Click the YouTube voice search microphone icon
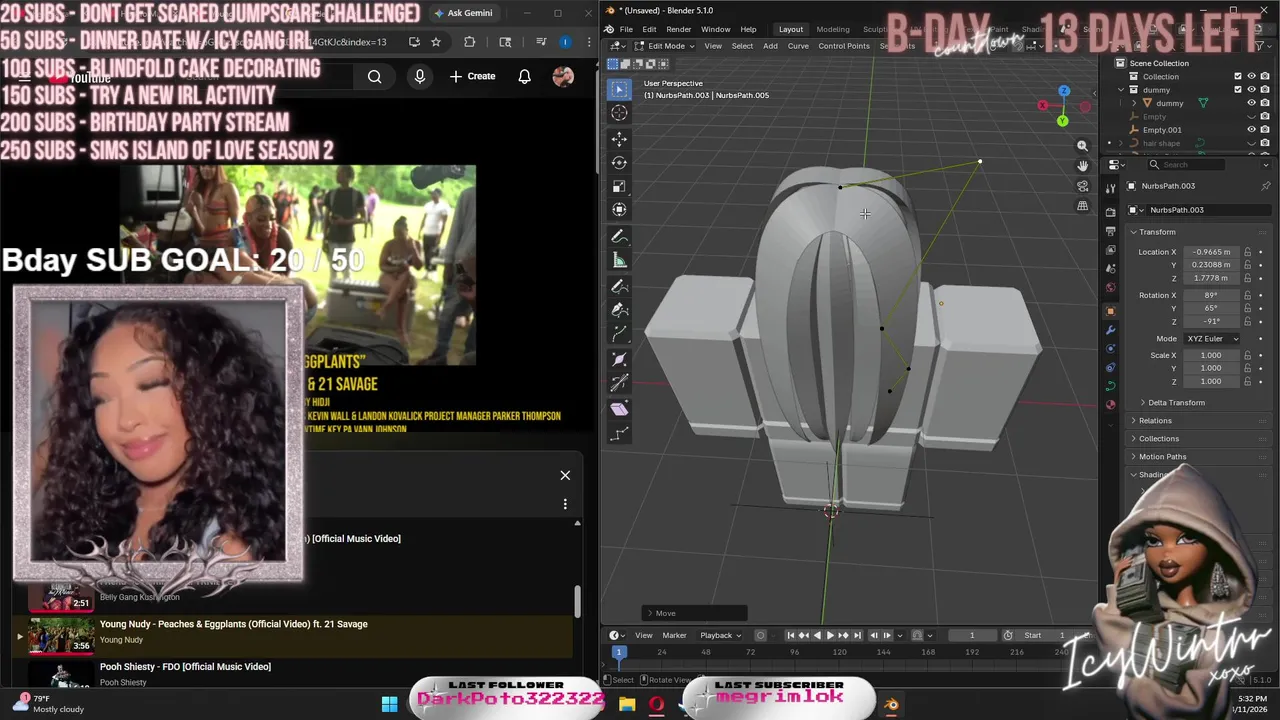1280x720 pixels. [x=420, y=77]
